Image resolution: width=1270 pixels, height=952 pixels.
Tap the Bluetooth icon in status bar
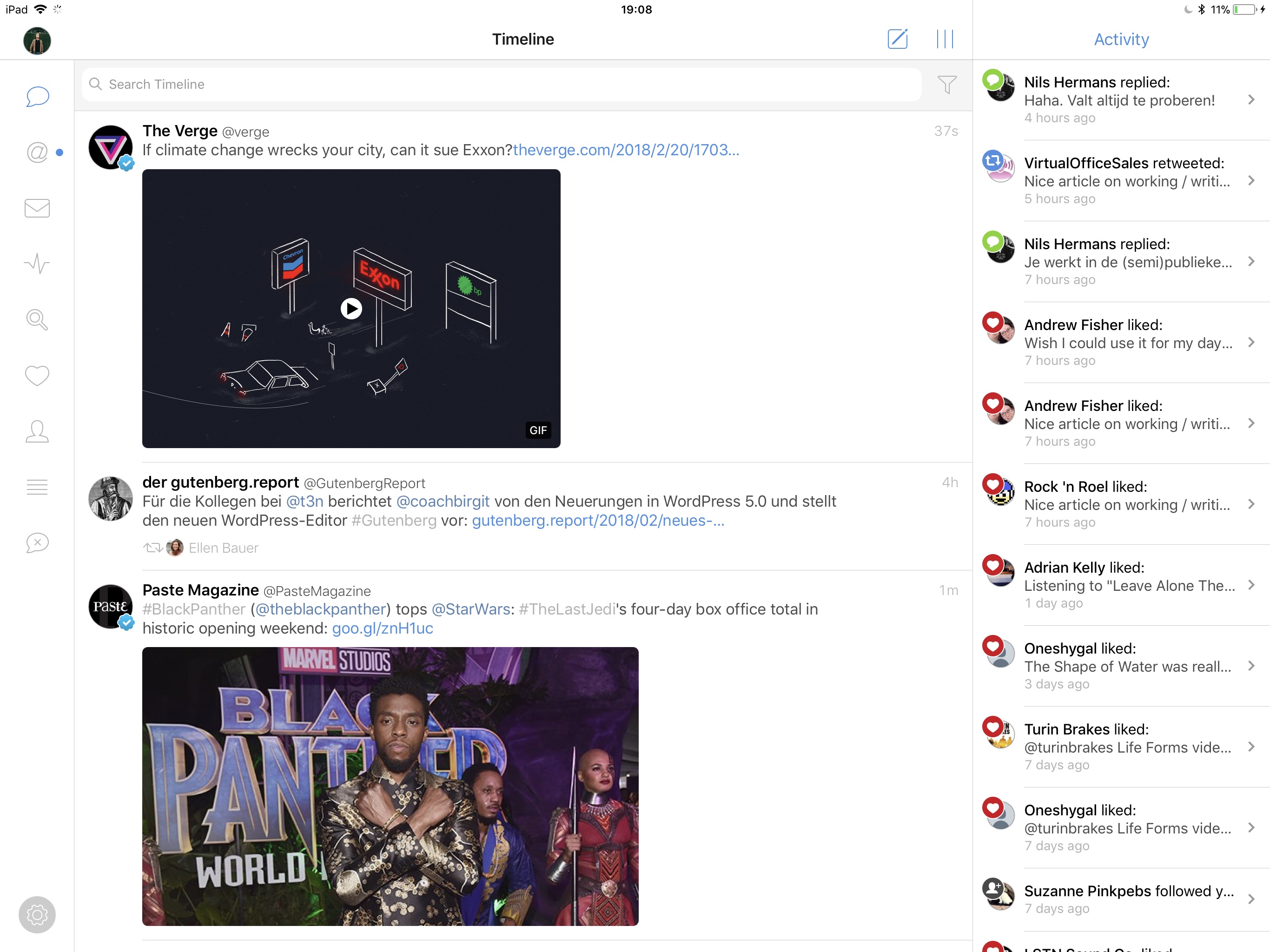(1201, 9)
